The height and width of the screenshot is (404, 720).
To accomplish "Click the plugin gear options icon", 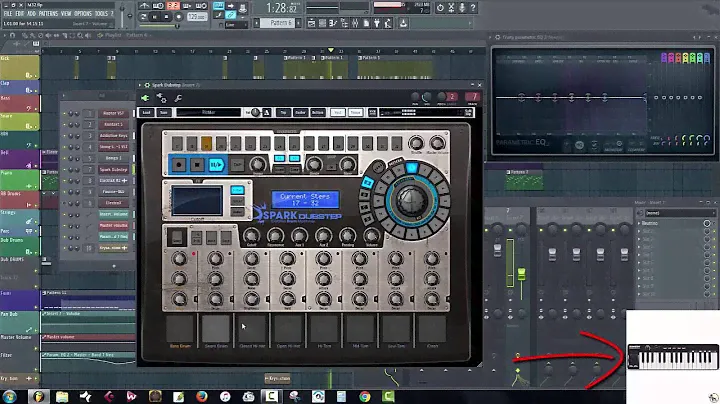I will [161, 98].
